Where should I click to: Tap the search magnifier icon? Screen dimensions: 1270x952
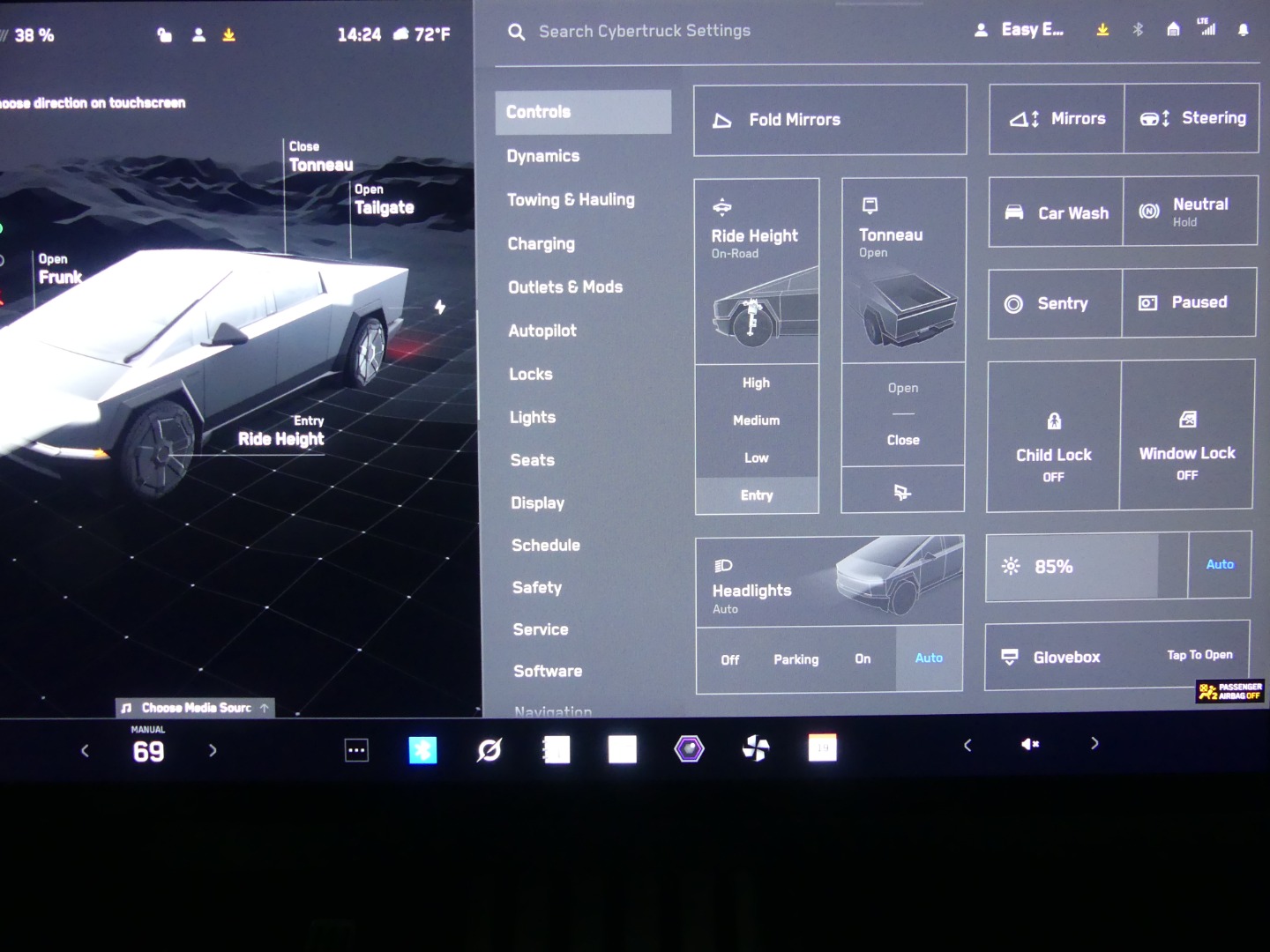coord(517,32)
